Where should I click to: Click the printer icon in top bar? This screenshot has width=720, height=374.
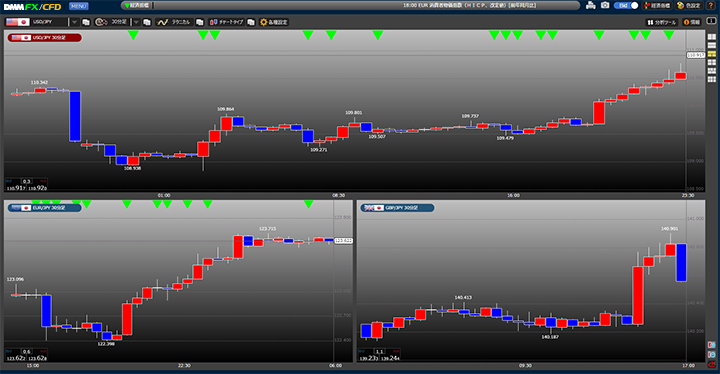(x=591, y=6)
